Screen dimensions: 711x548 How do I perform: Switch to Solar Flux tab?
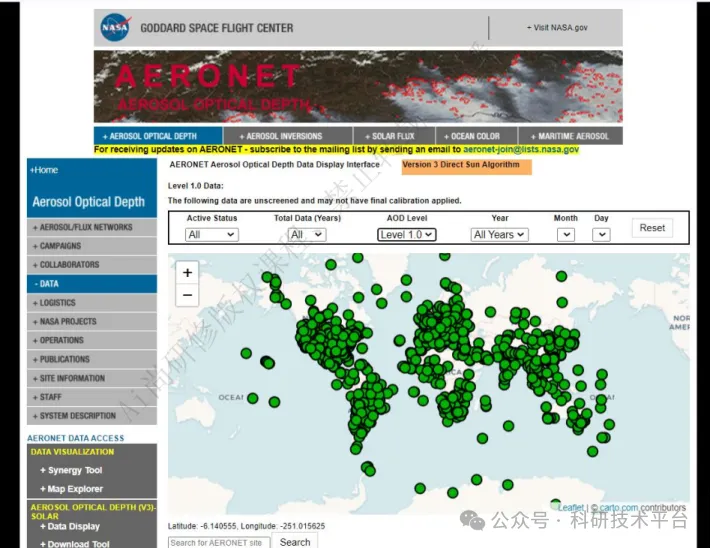(394, 136)
